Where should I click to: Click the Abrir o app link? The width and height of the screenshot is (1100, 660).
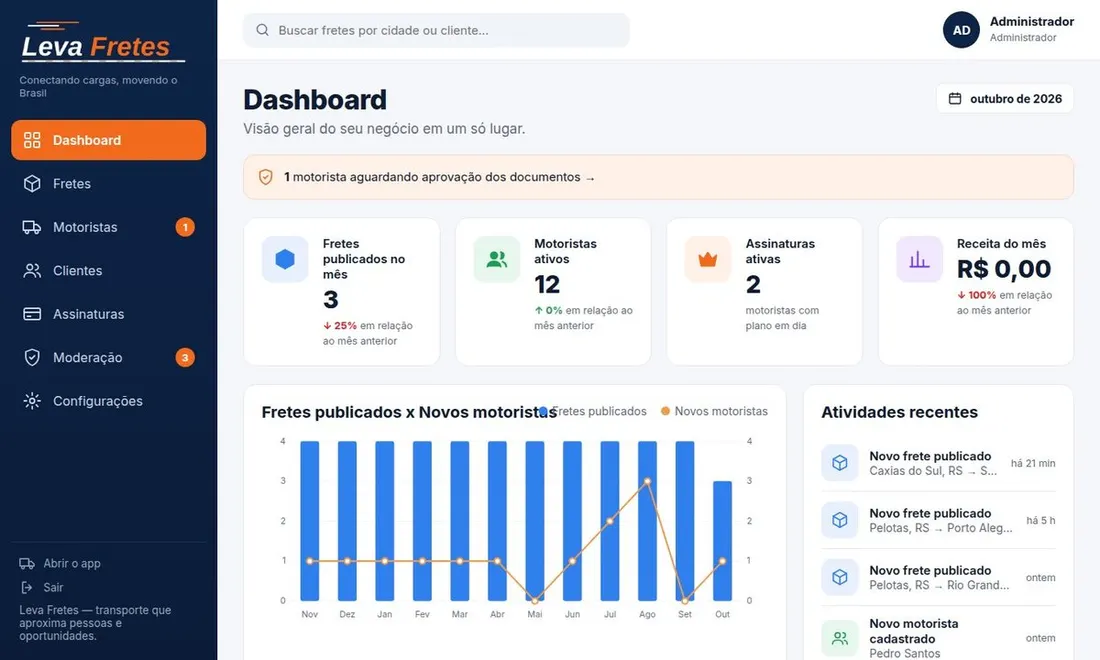(60, 563)
